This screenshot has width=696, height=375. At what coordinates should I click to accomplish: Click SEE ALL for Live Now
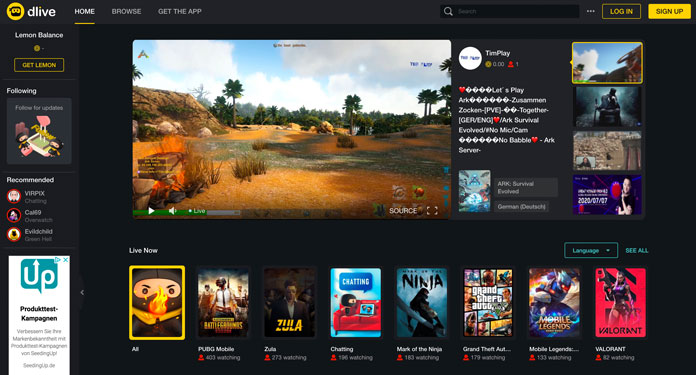pos(637,250)
